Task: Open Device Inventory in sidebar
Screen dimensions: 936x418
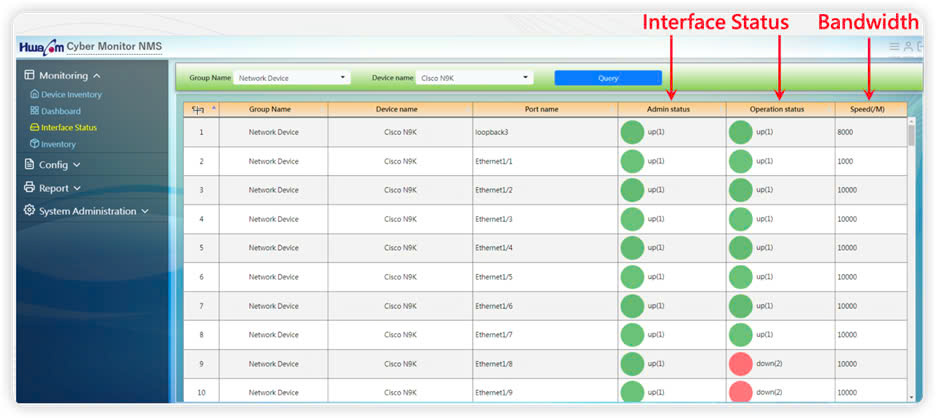Action: 71,94
